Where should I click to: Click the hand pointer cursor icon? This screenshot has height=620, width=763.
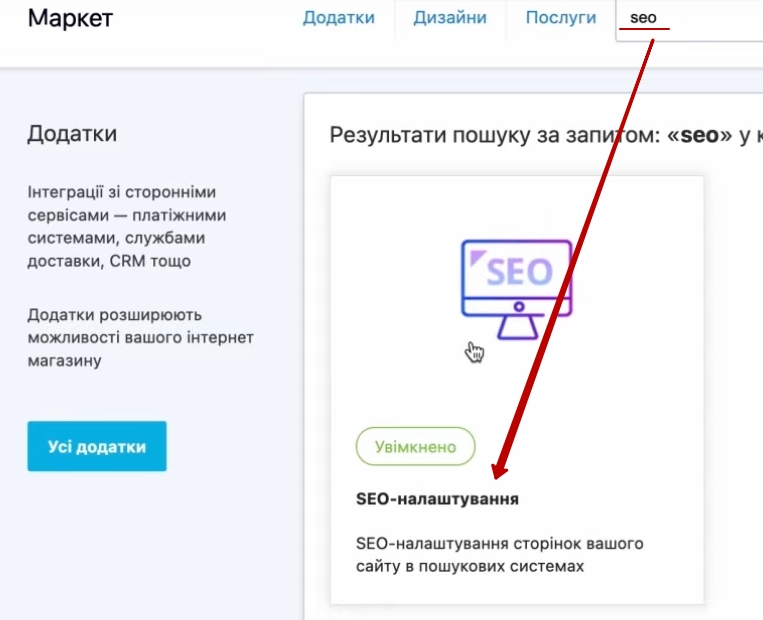click(x=474, y=351)
